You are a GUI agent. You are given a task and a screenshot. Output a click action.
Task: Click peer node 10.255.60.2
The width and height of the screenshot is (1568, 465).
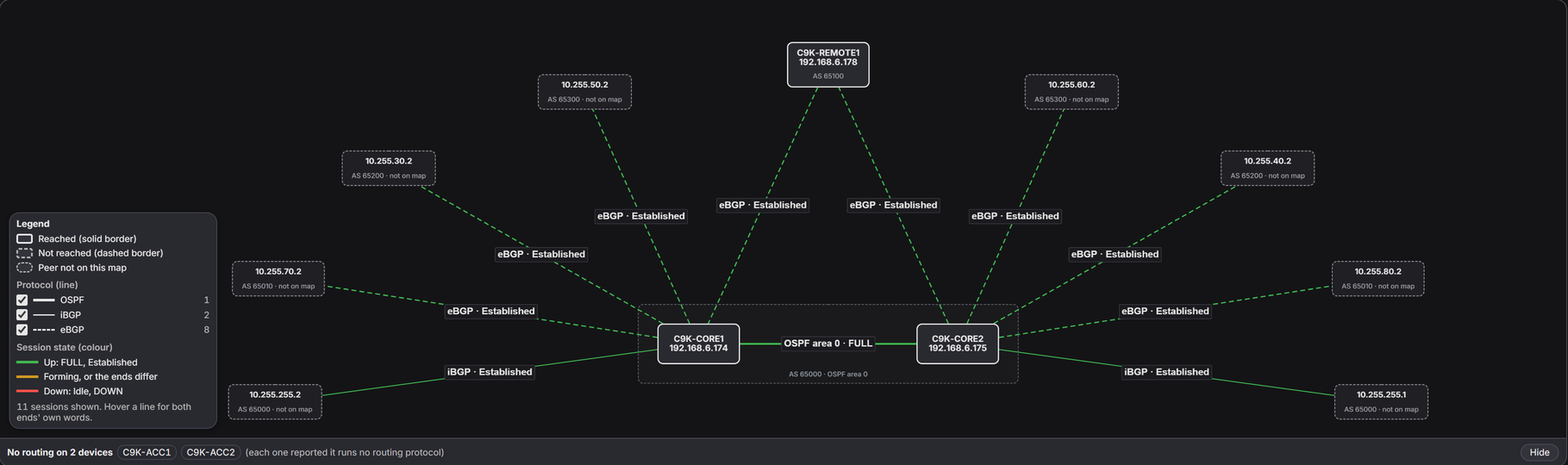coord(1071,91)
